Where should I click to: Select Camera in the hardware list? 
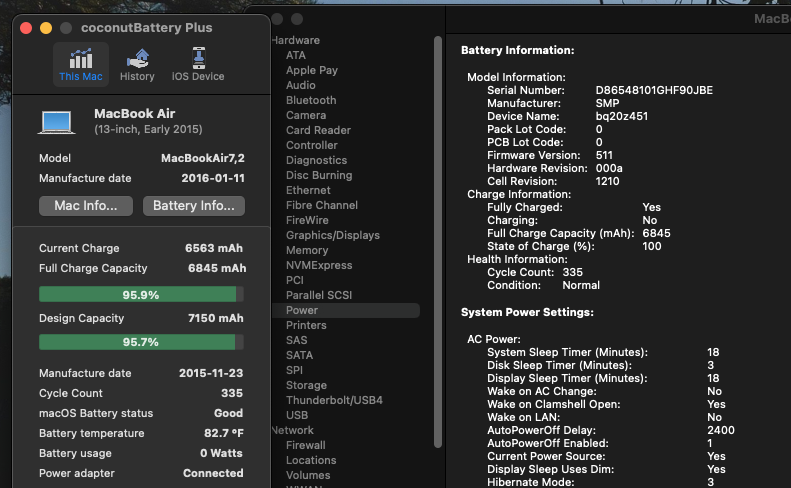tap(306, 115)
